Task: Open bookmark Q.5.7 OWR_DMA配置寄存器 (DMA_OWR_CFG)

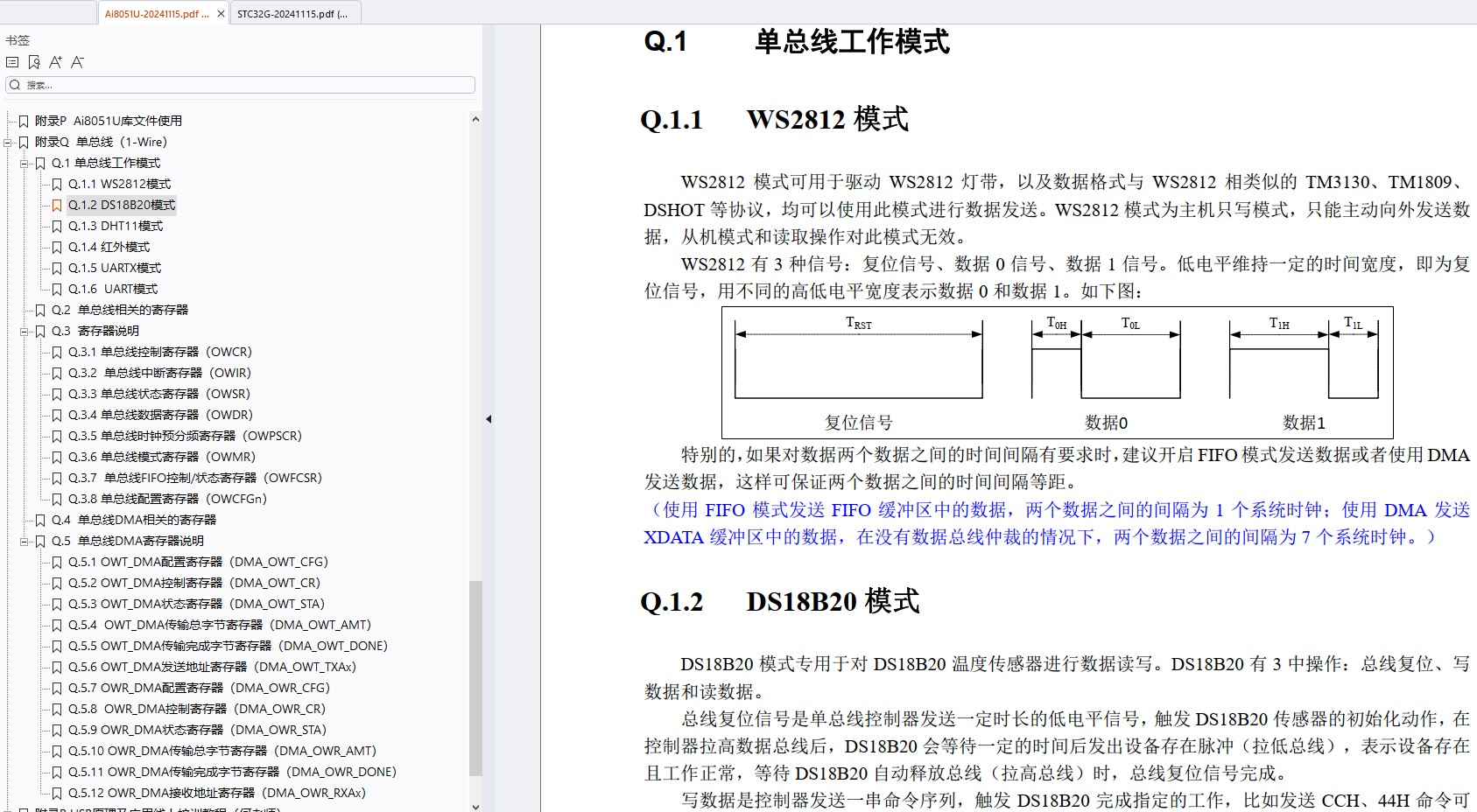Action: coord(199,688)
